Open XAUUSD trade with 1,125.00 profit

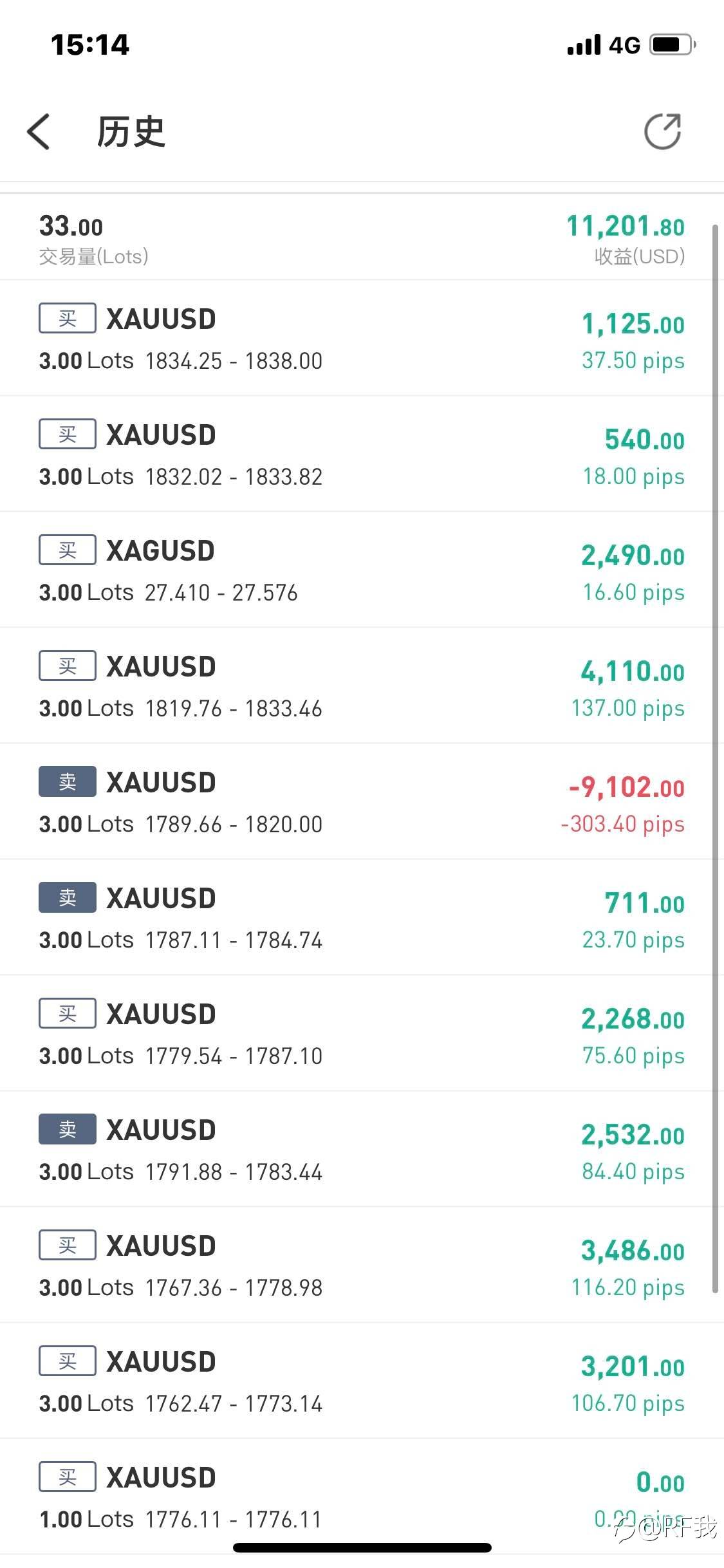pos(360,339)
